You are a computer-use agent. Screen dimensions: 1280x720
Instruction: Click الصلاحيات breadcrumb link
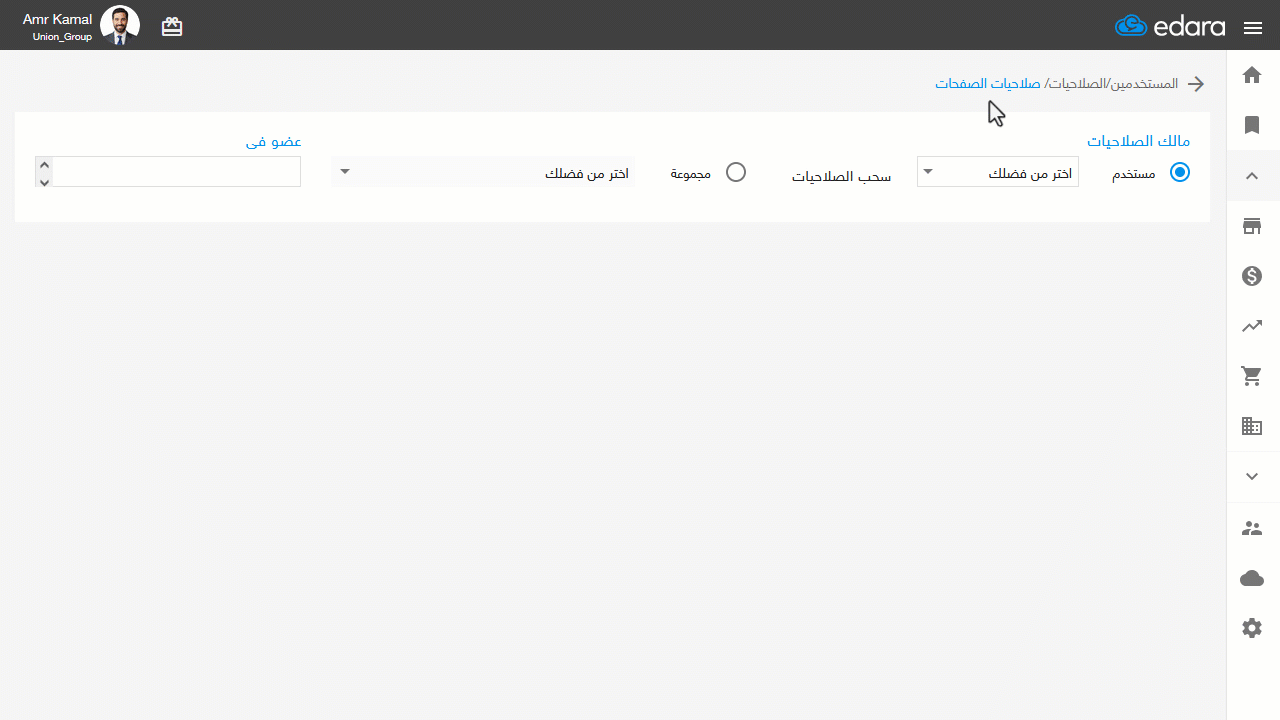coord(1076,84)
